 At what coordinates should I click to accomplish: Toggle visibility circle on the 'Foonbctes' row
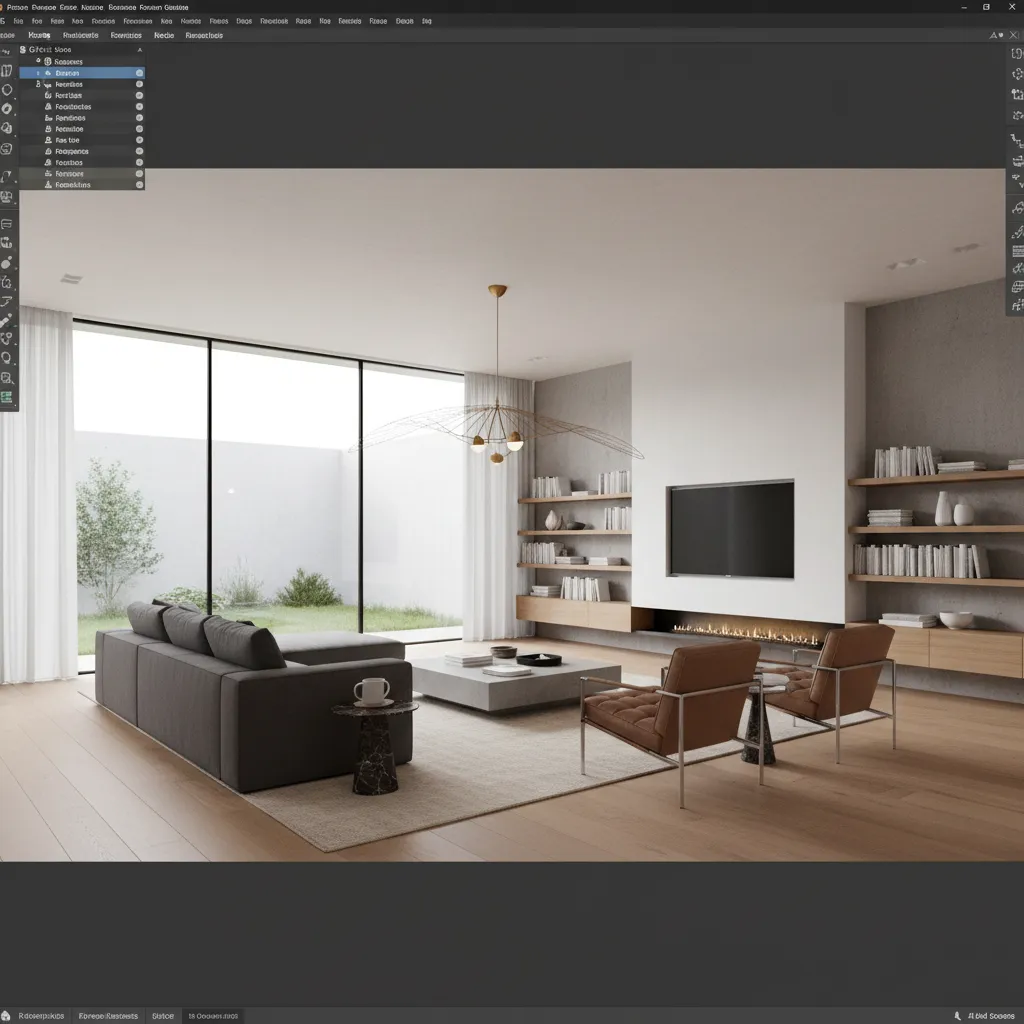pyautogui.click(x=139, y=106)
